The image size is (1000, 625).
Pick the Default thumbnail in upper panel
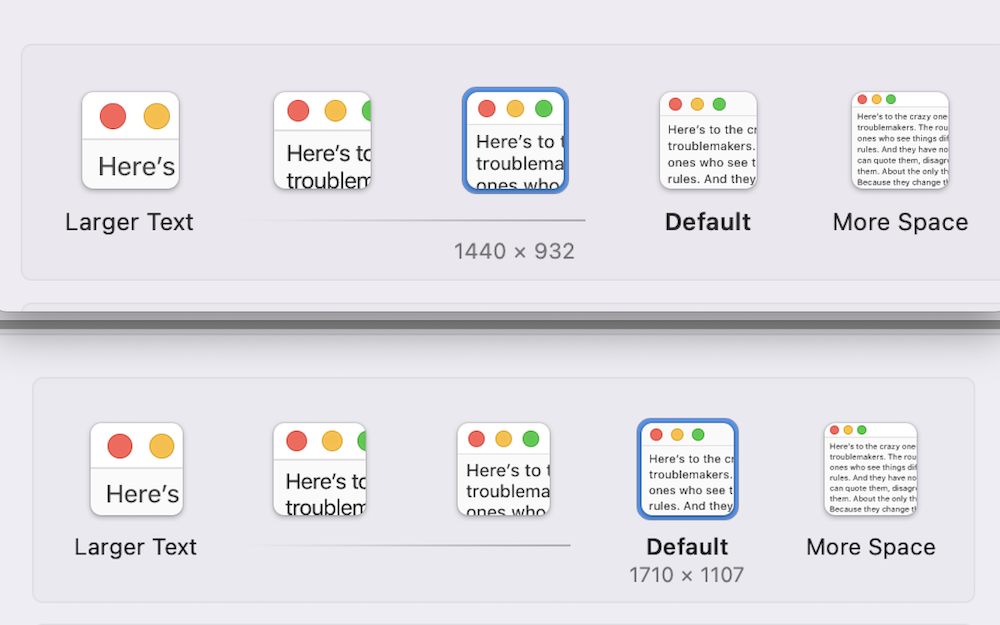pos(708,140)
